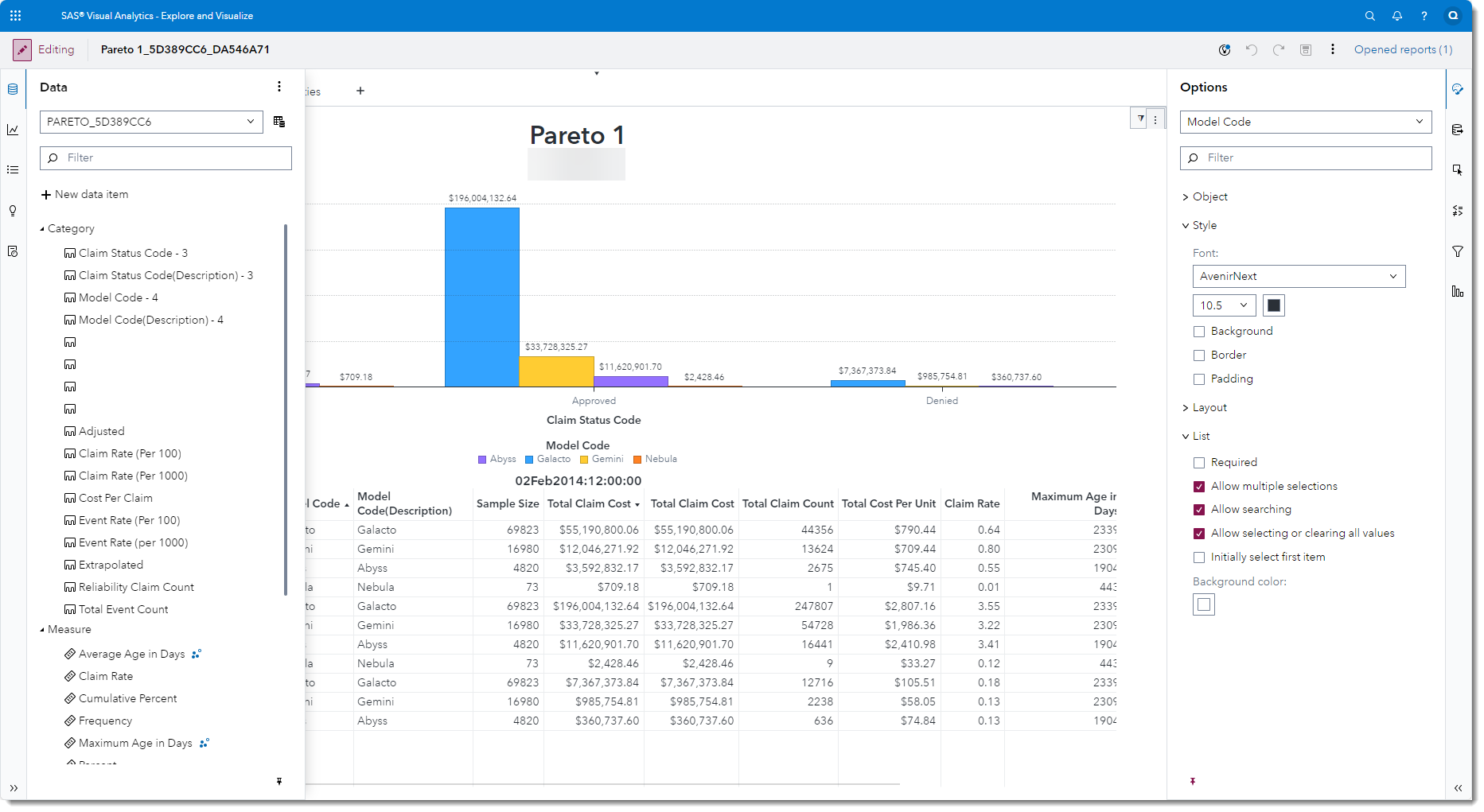Click New data item
1484x812 pixels.
85,195
